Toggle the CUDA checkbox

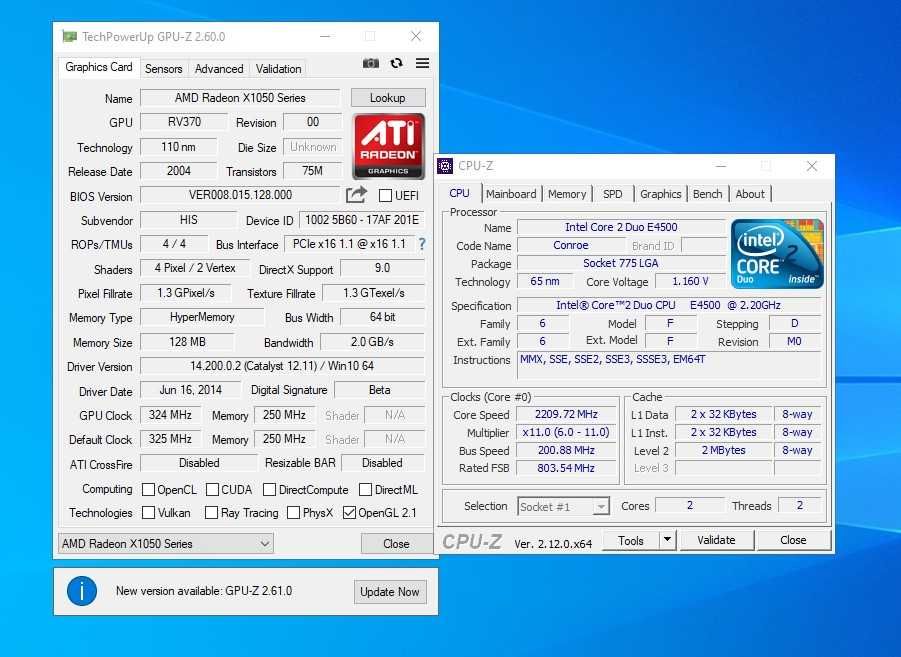point(212,489)
